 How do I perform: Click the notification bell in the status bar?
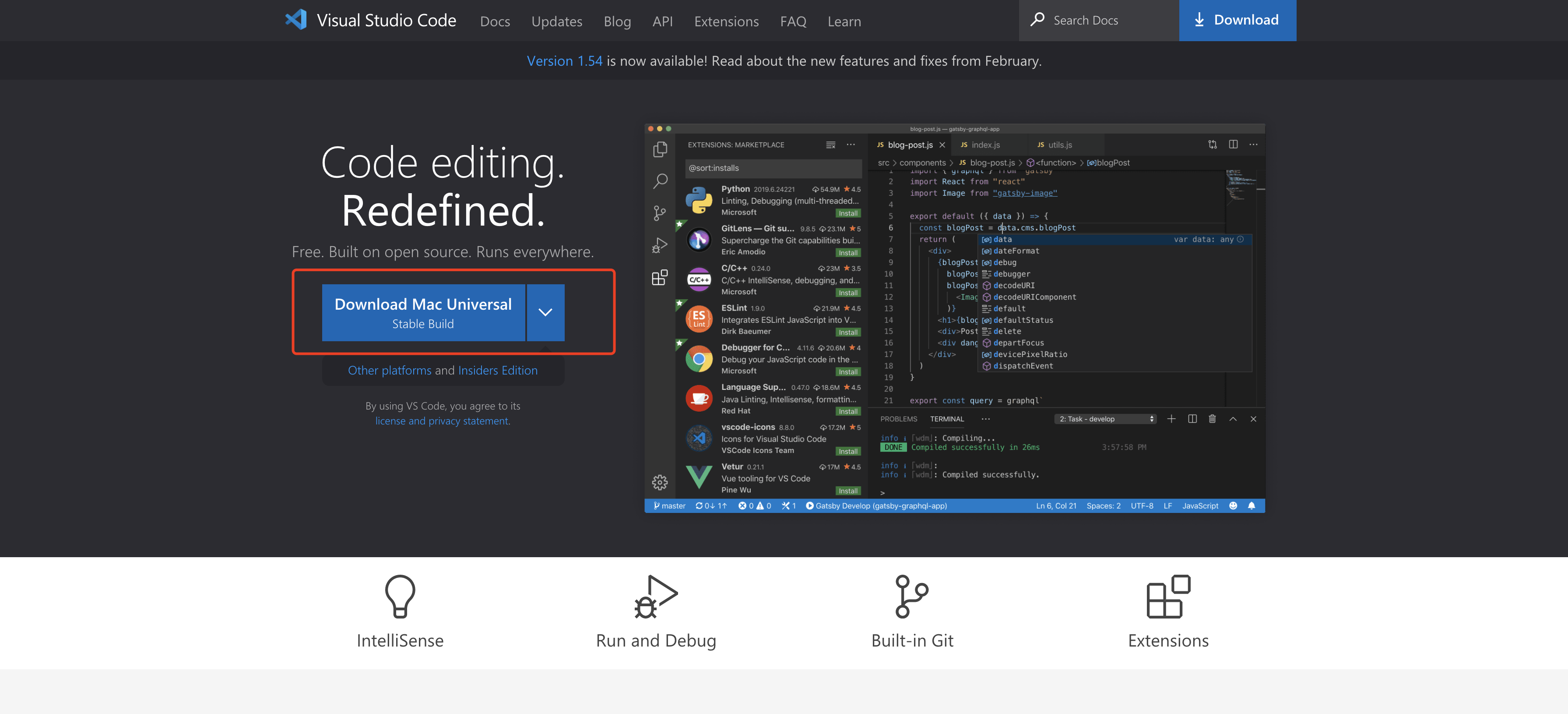[x=1252, y=505]
